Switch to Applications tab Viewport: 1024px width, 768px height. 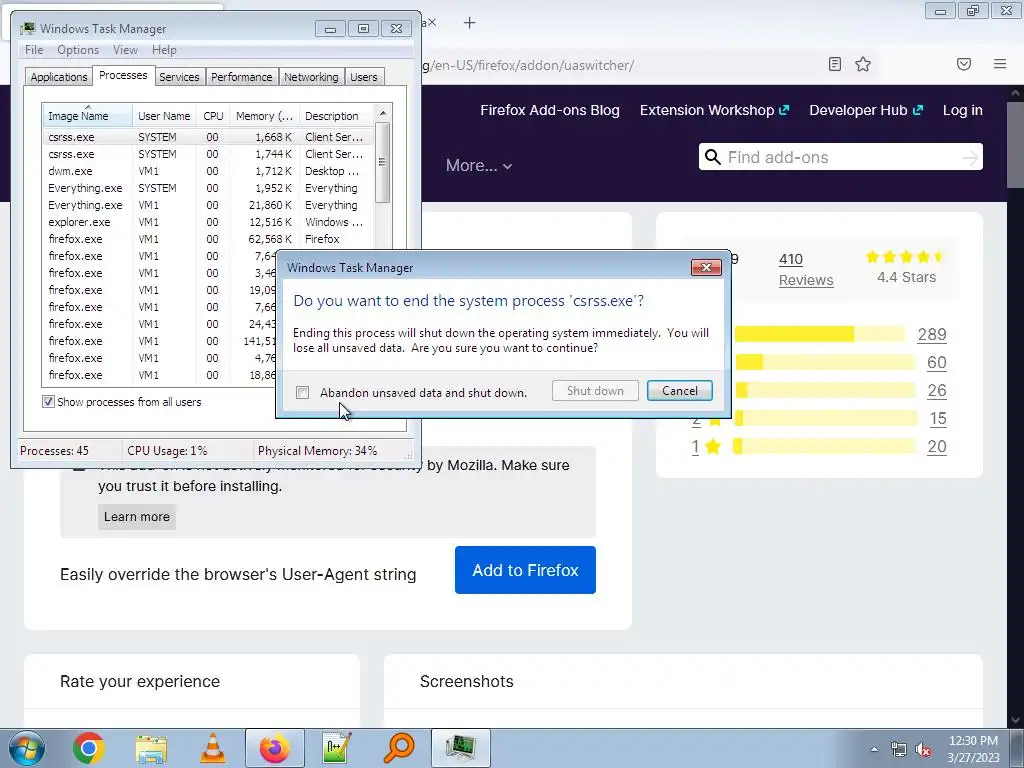(59, 76)
